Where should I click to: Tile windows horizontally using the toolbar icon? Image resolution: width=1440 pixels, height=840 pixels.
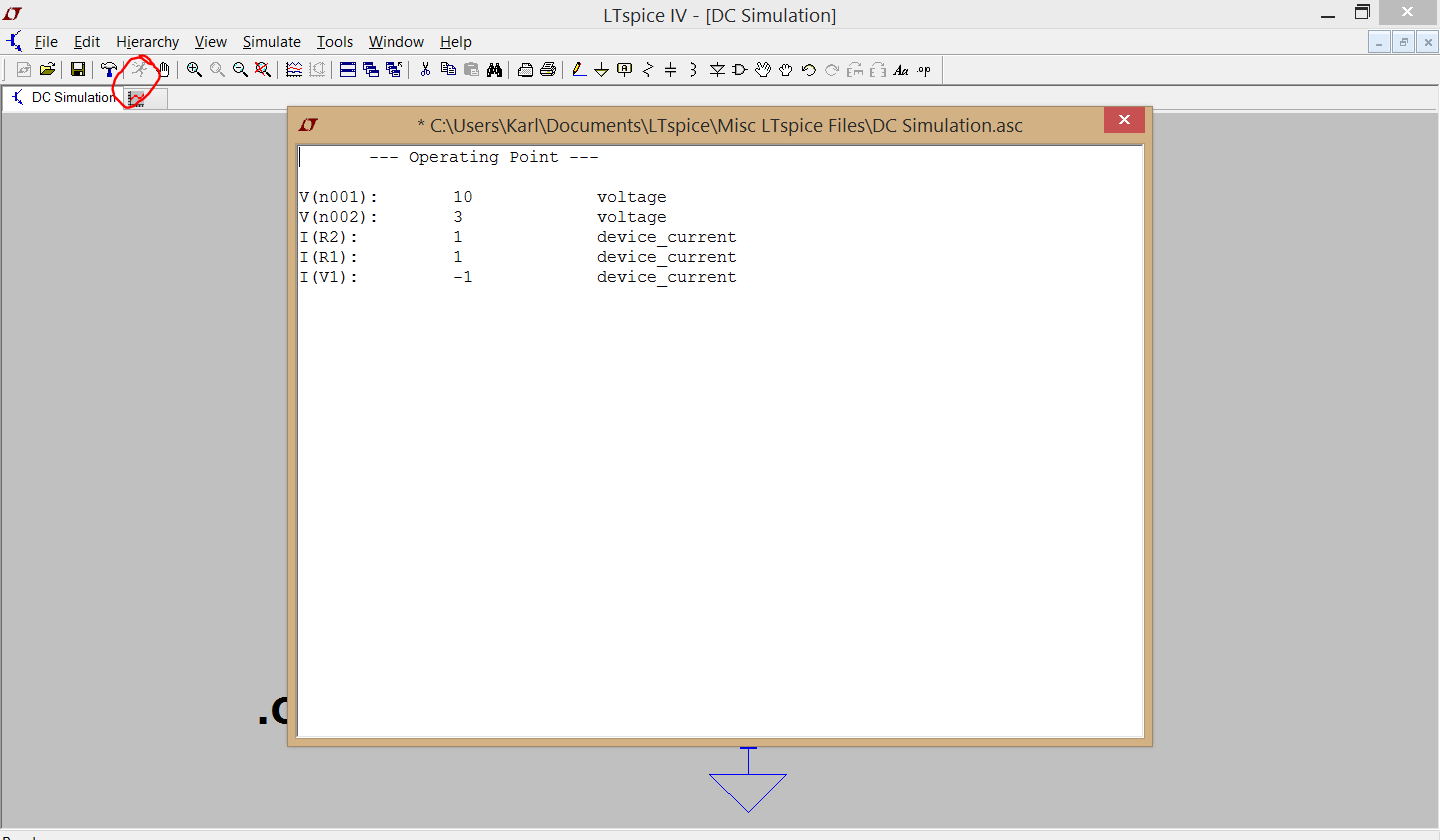tap(348, 69)
